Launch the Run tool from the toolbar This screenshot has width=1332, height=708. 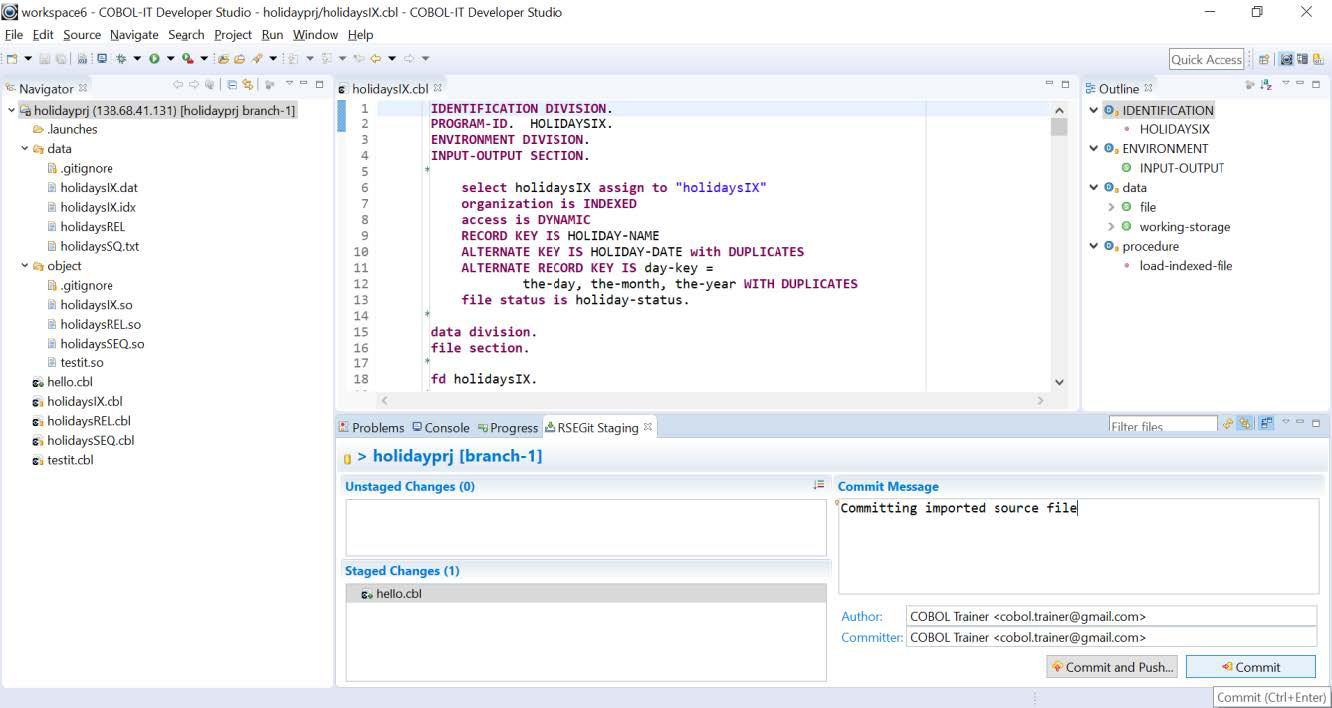pyautogui.click(x=155, y=58)
